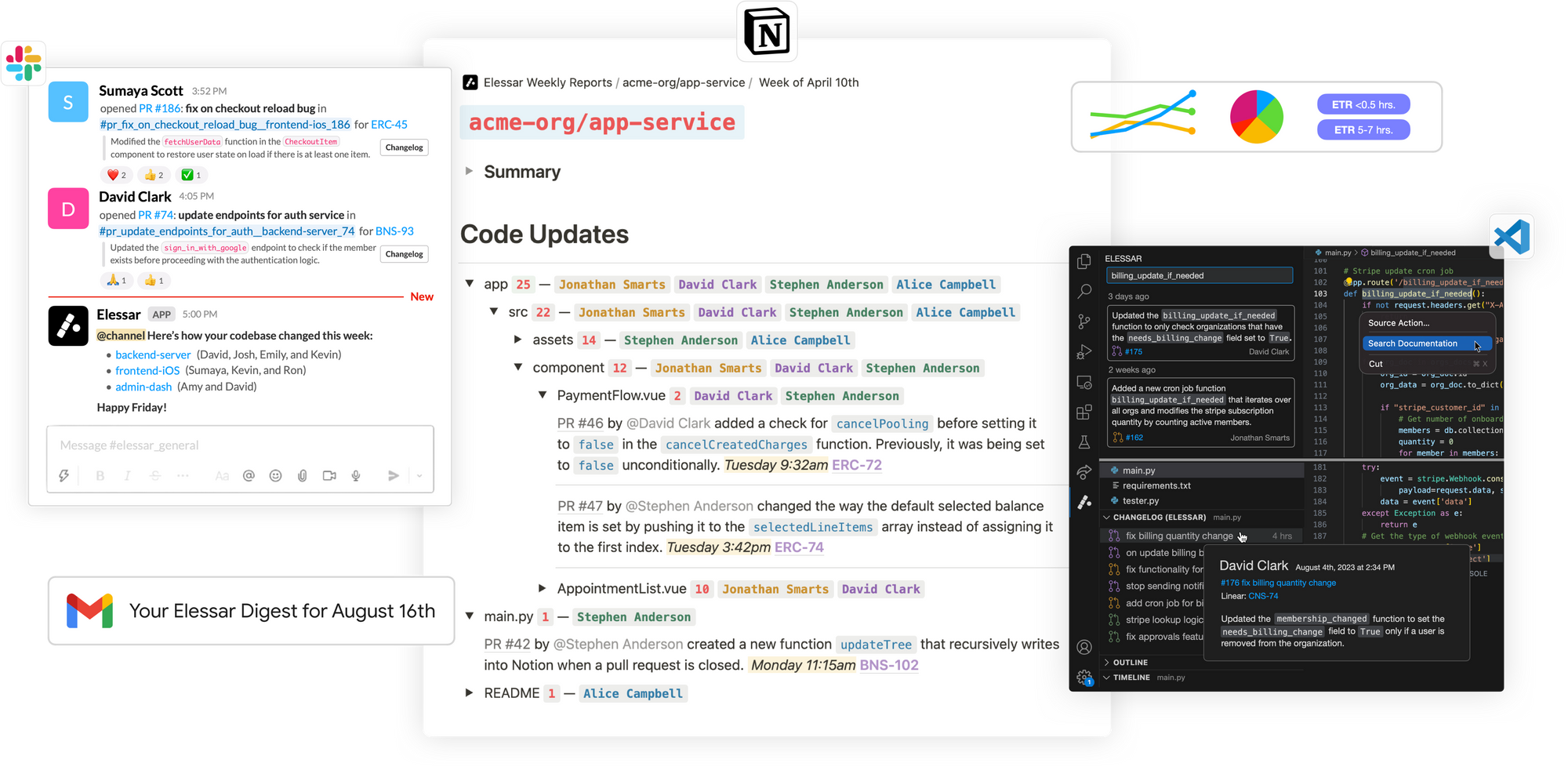Open 'Your Elessar Digest for August 16th' email

click(x=251, y=611)
